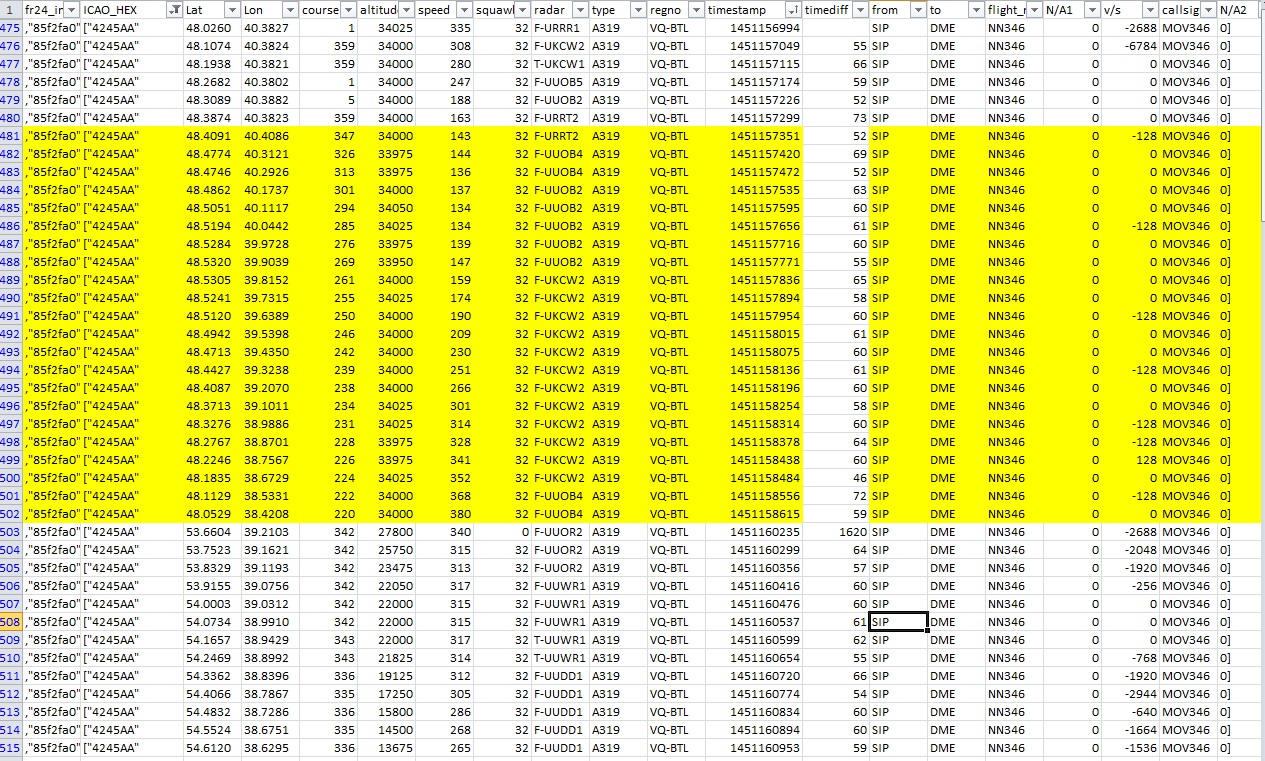The height and width of the screenshot is (761, 1265).
Task: Select the cell with timediff 1620
Action: point(836,532)
